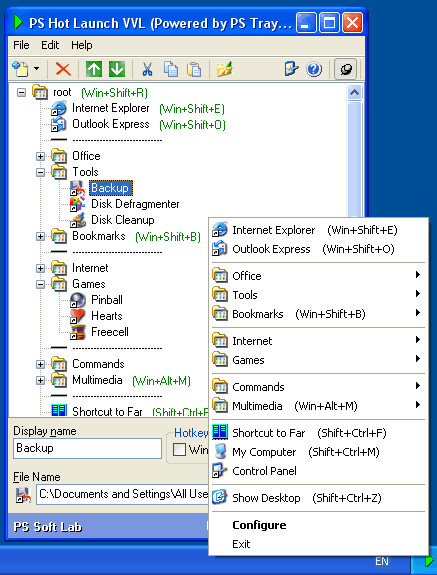437x575 pixels.
Task: Click the Copy toolbar icon
Action: [x=170, y=69]
